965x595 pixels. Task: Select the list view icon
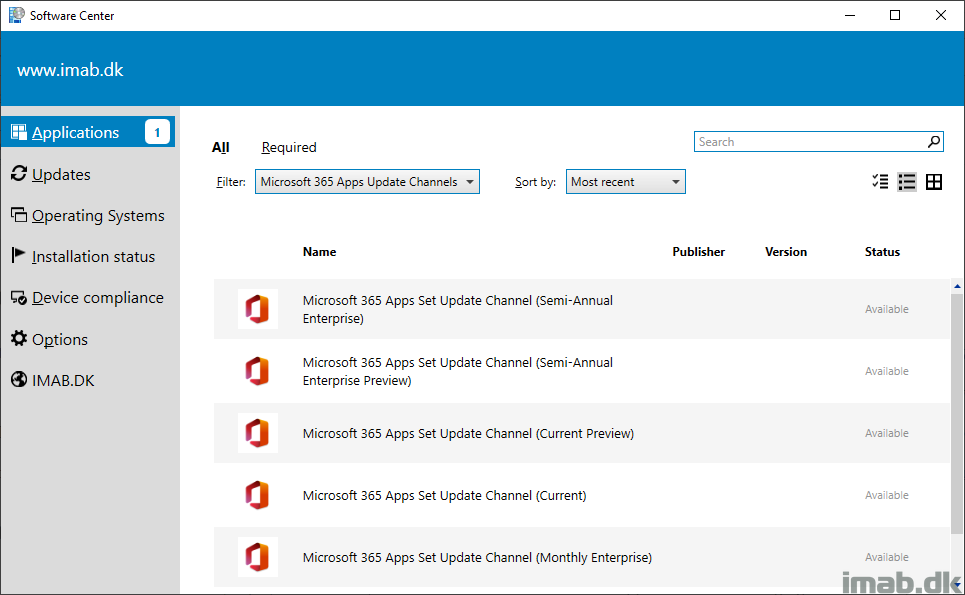(x=907, y=182)
